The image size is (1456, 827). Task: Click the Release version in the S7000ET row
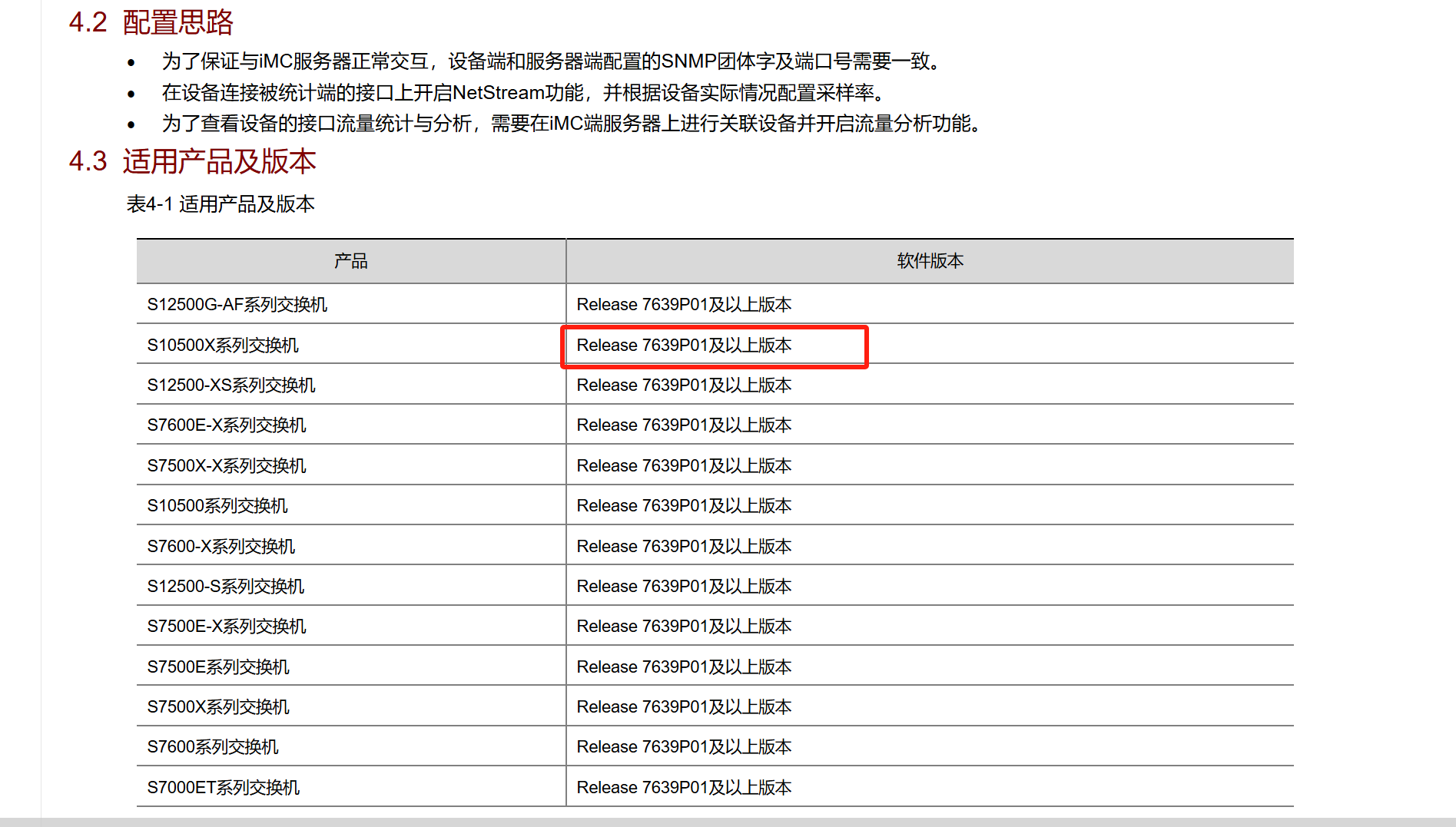point(684,788)
